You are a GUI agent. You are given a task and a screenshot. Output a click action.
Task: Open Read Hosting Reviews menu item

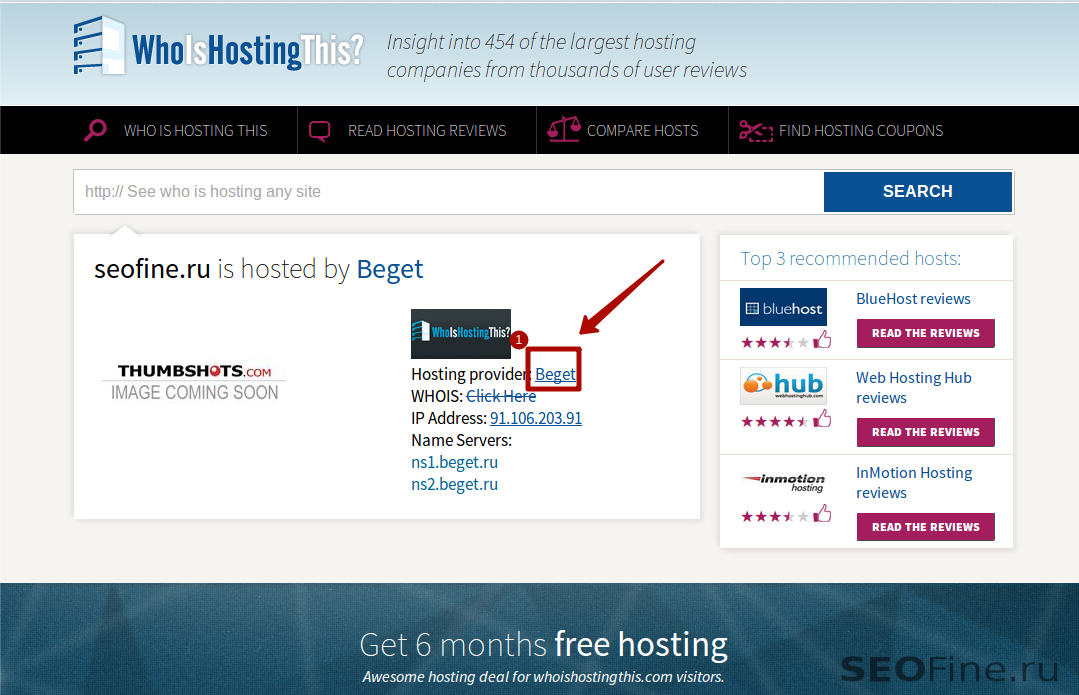[x=427, y=131]
